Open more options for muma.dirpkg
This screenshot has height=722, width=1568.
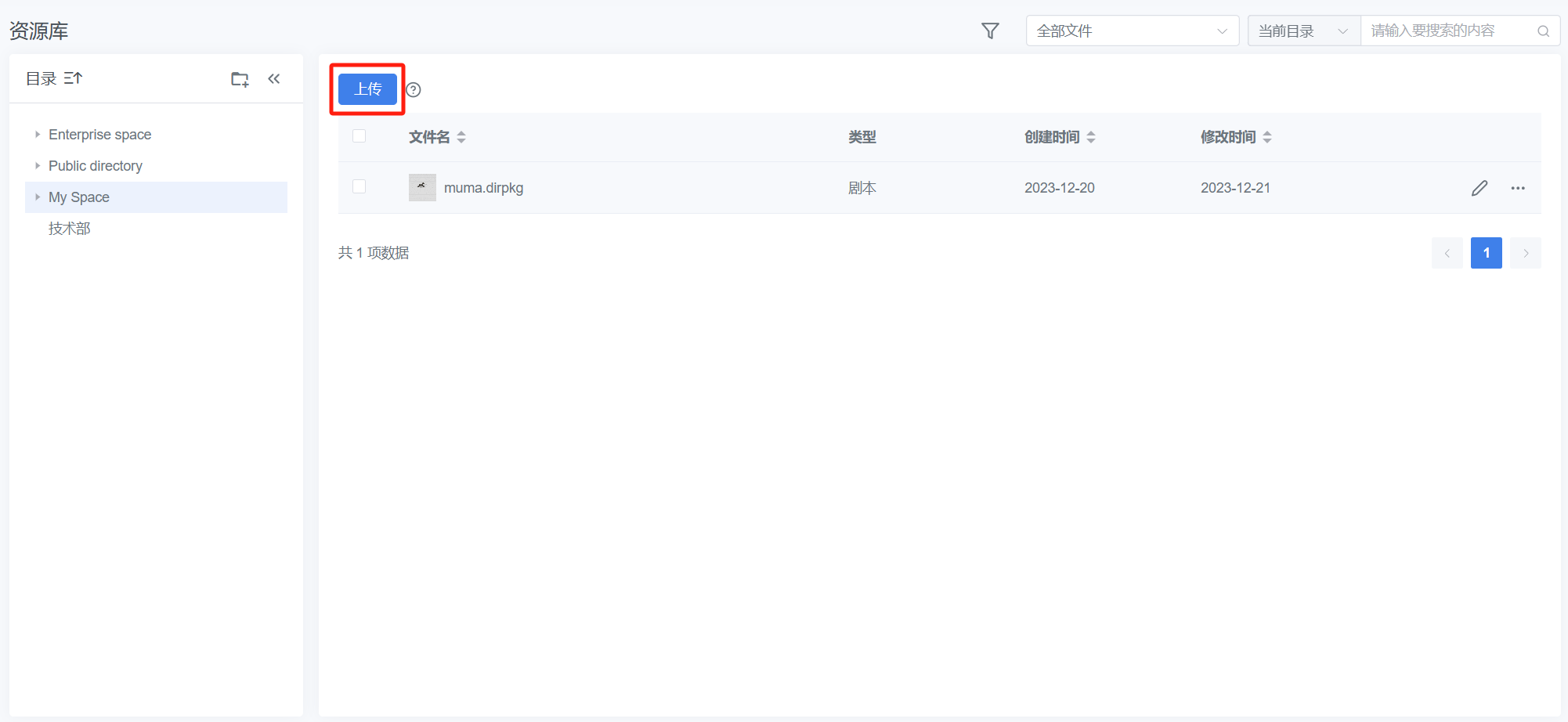1517,188
